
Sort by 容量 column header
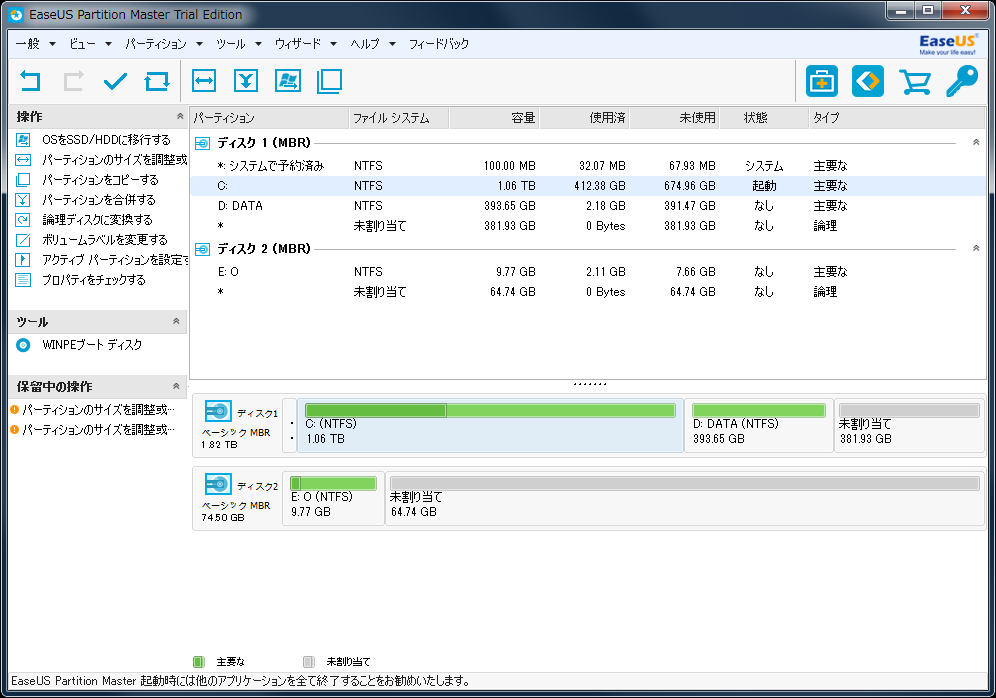[x=494, y=117]
